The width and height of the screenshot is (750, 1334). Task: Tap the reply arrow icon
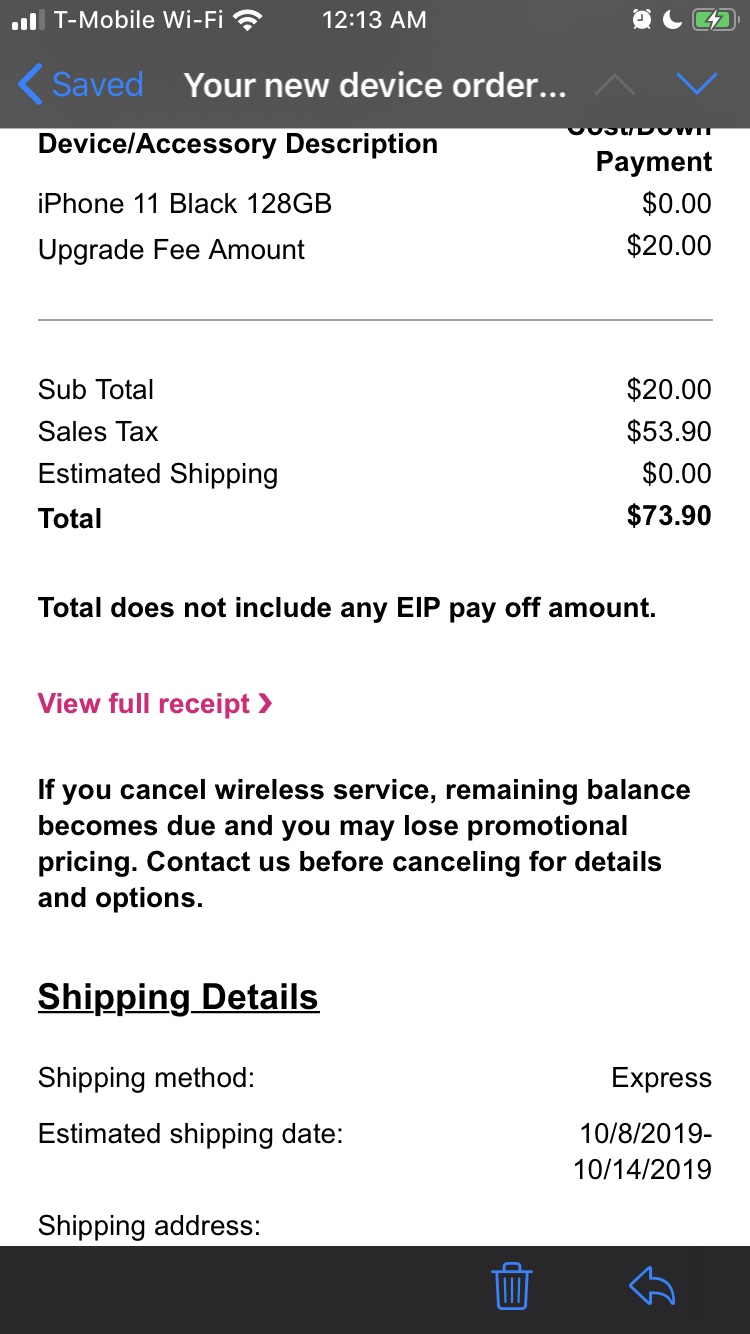(652, 1286)
